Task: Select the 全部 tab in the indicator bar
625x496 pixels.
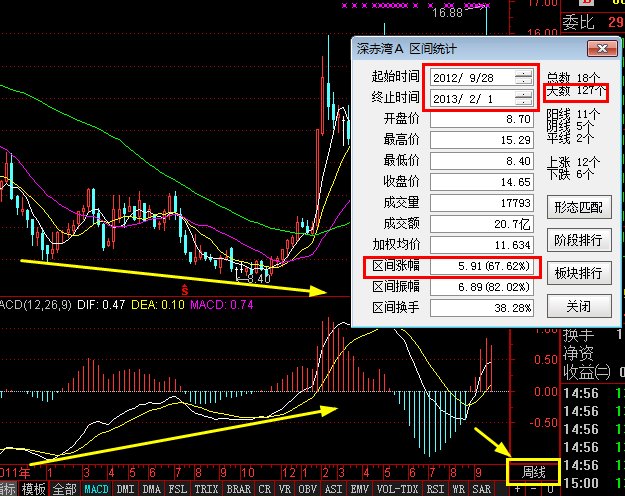Action: pyautogui.click(x=65, y=489)
